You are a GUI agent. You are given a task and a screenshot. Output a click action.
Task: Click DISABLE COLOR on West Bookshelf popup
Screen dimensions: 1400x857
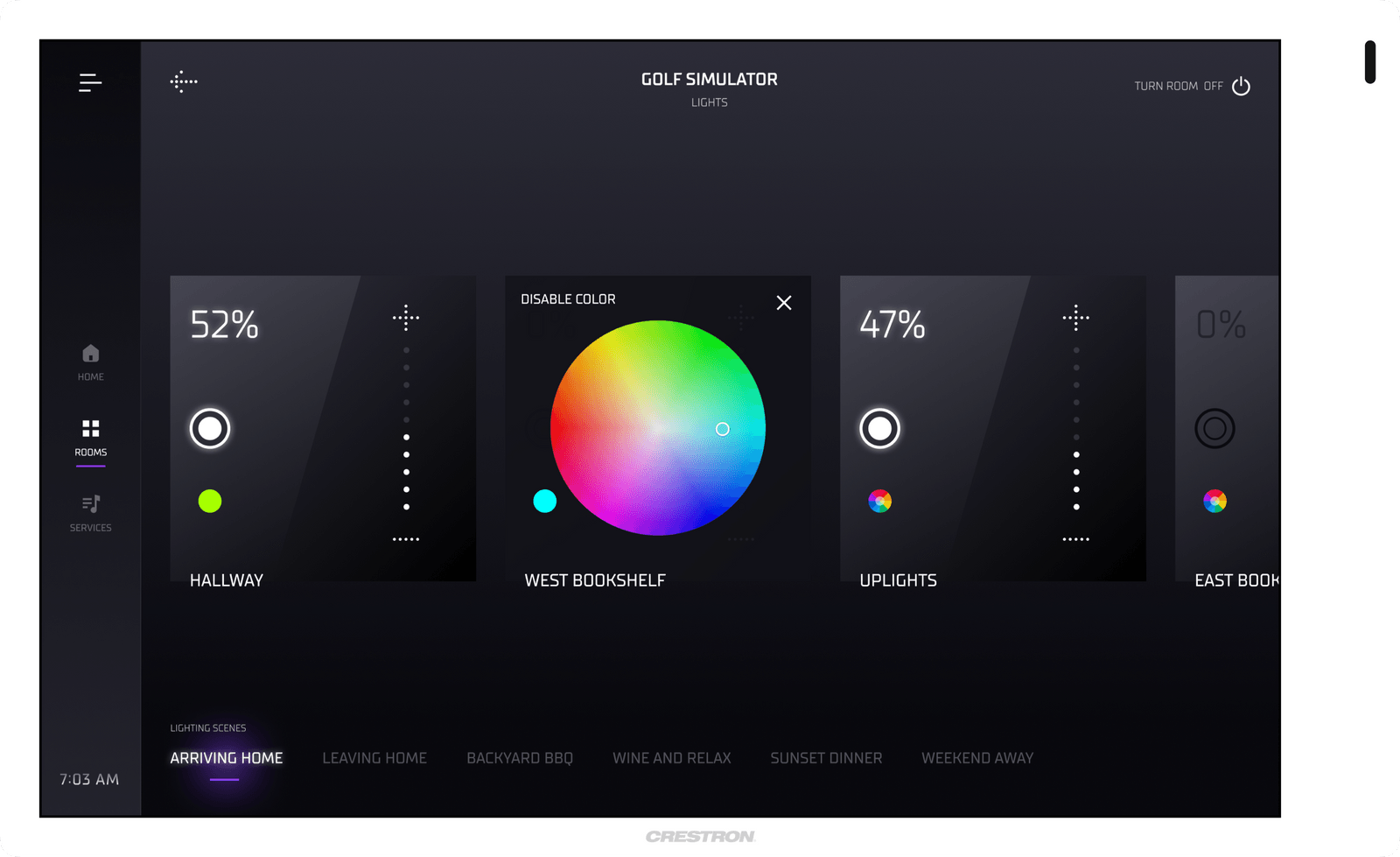pyautogui.click(x=567, y=299)
